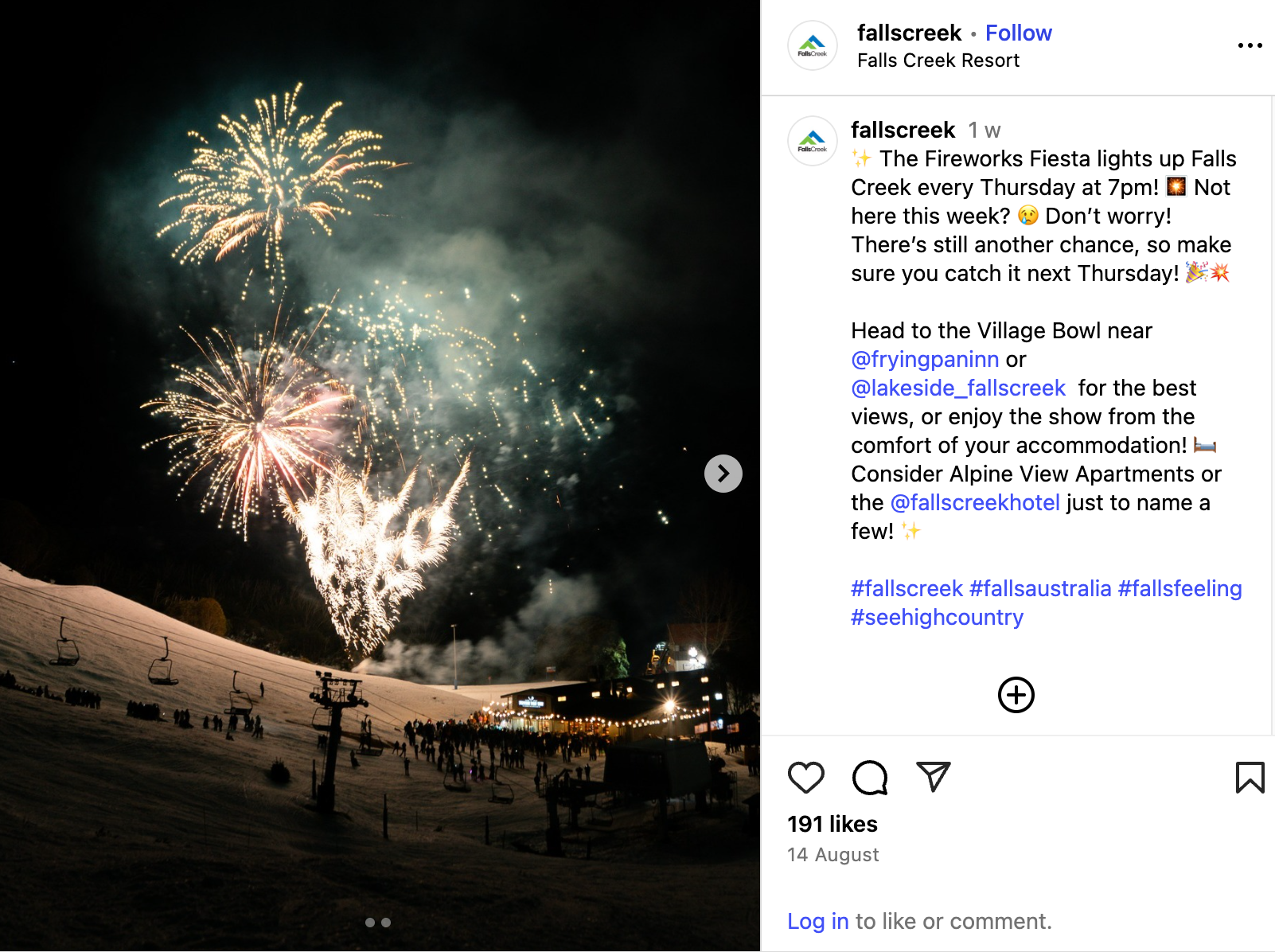
Task: Load more comments with plus circle icon
Action: [1016, 695]
